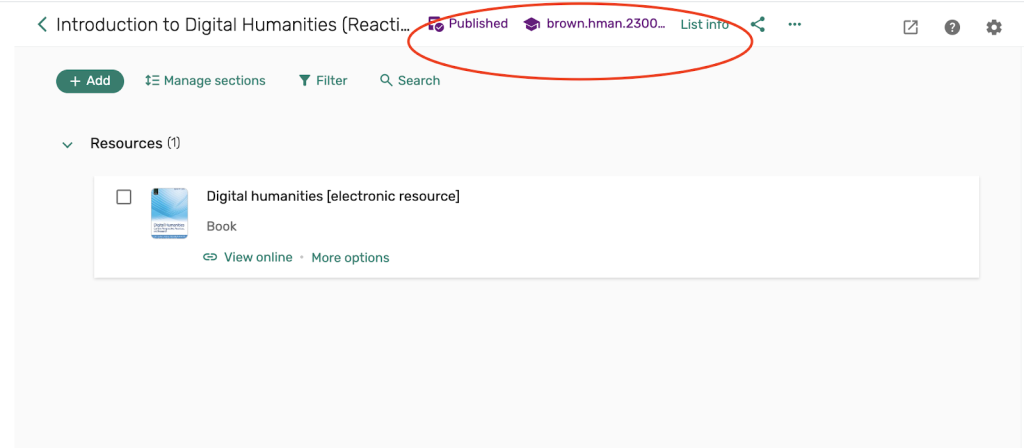Open list in new window icon
This screenshot has width=1024, height=448.
pos(910,28)
